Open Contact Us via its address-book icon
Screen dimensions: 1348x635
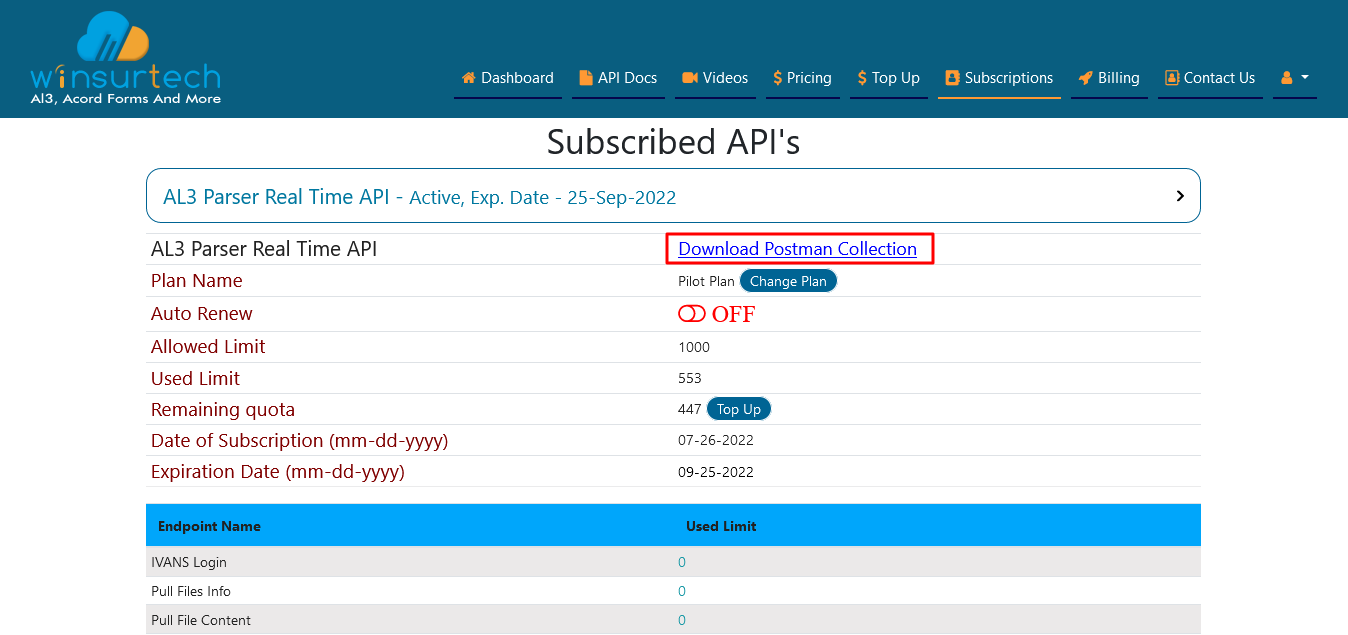click(x=1171, y=77)
